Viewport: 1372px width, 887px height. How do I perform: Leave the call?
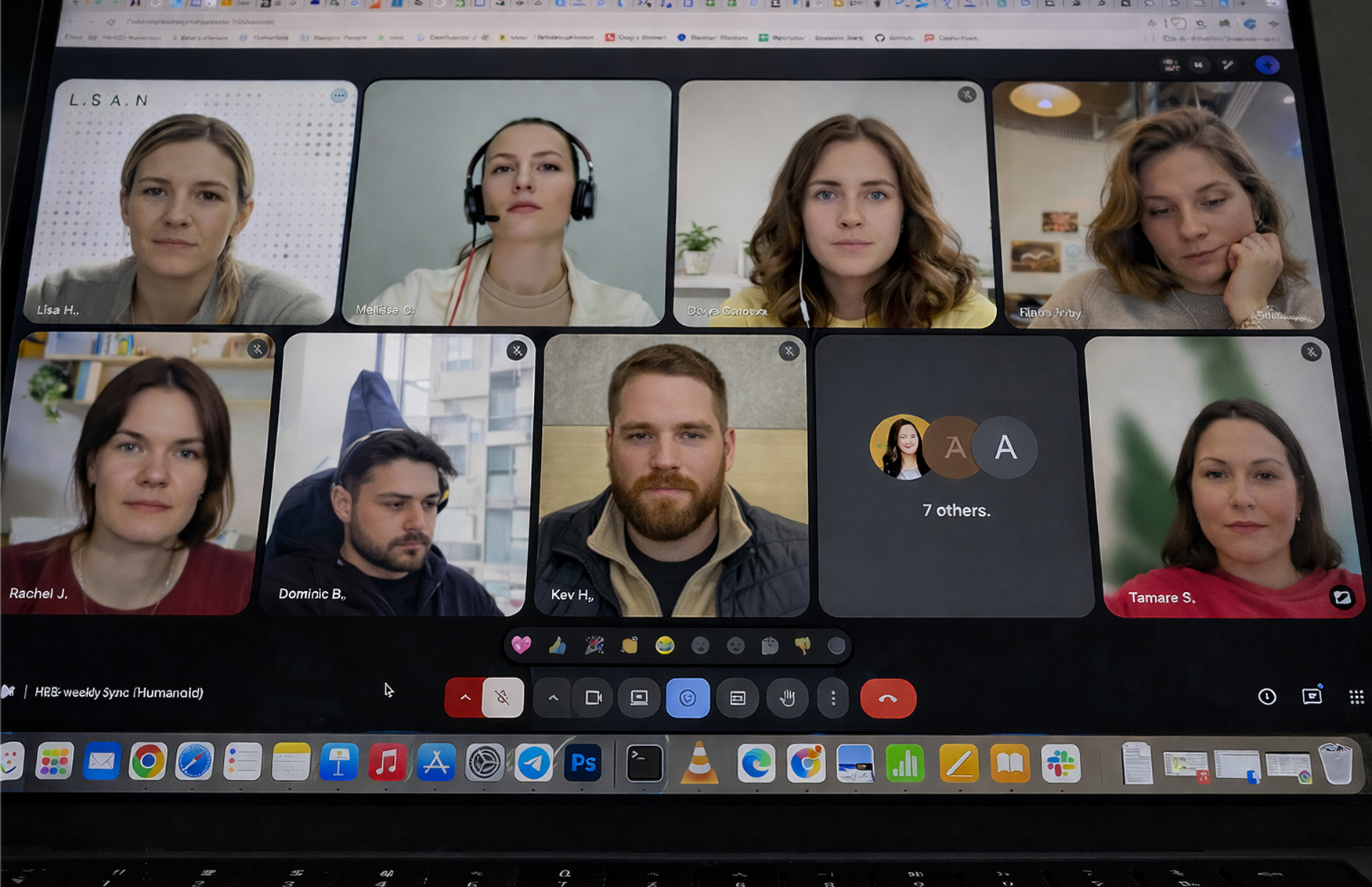pyautogui.click(x=887, y=698)
